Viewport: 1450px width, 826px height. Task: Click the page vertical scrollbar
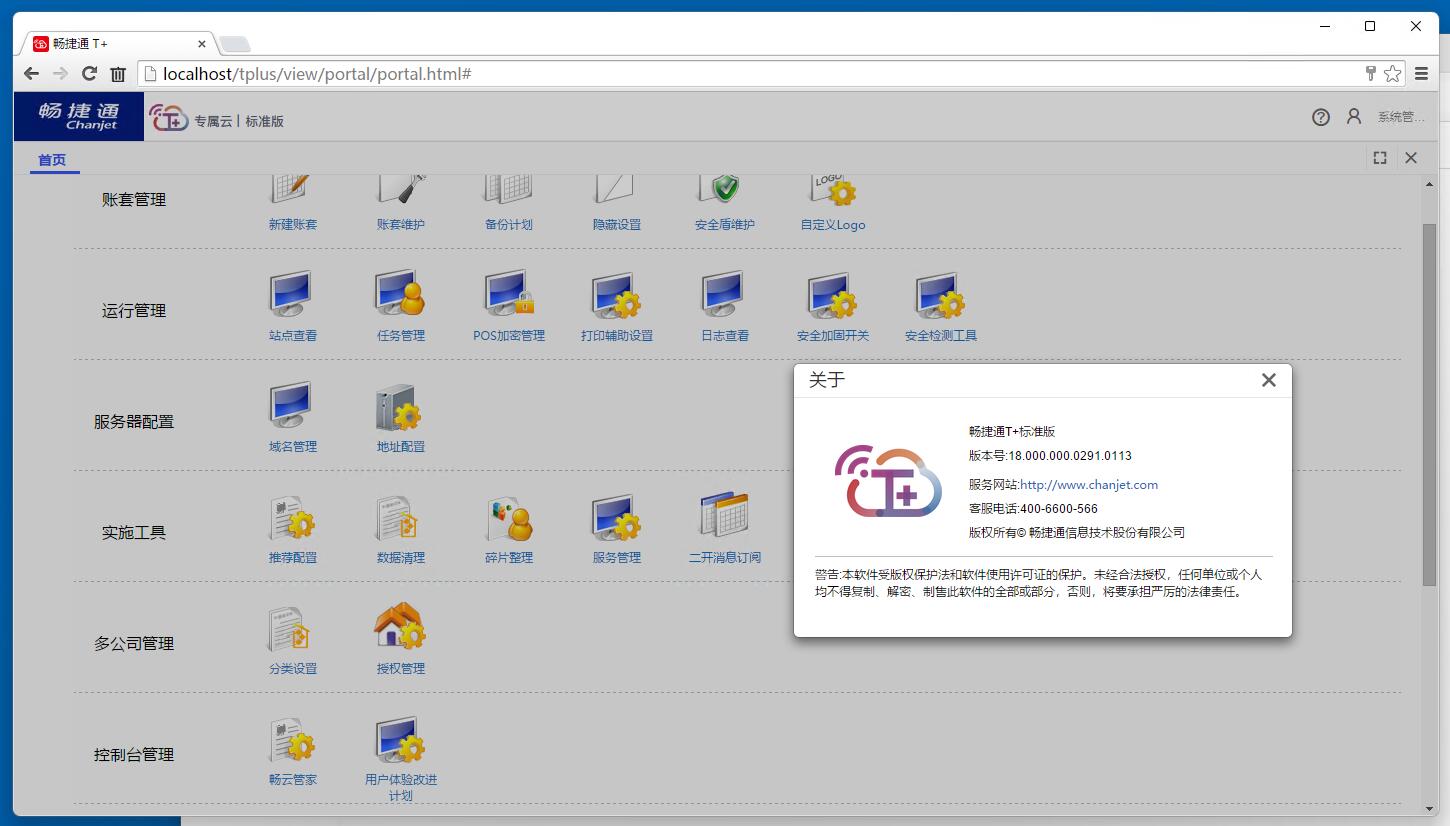pyautogui.click(x=1429, y=400)
